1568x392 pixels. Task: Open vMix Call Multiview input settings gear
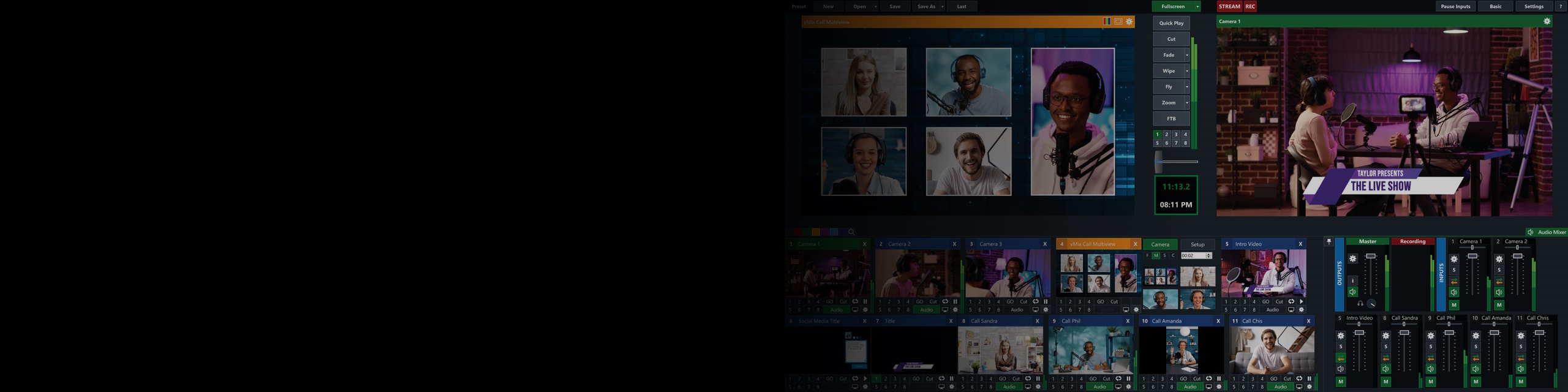pos(1136,310)
